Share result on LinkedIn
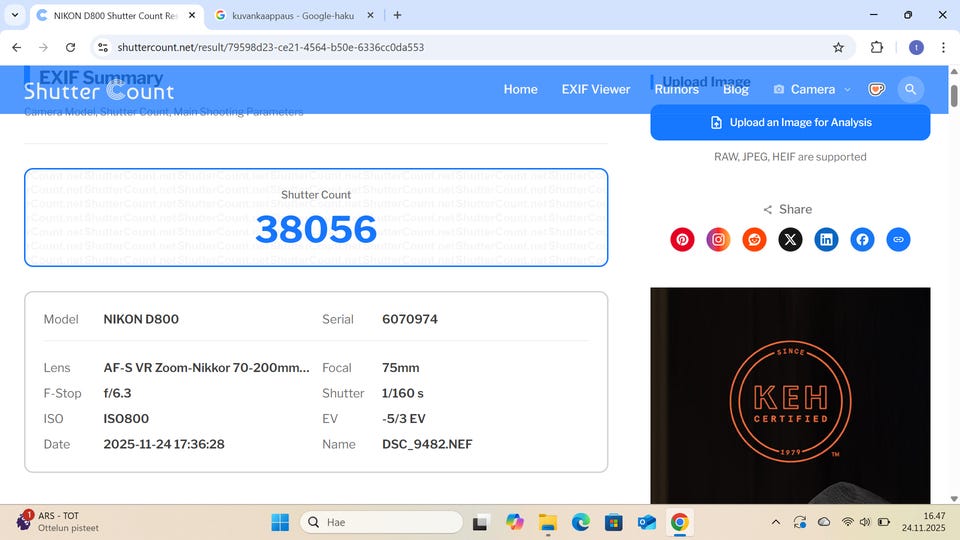Viewport: 960px width, 540px height. click(826, 239)
